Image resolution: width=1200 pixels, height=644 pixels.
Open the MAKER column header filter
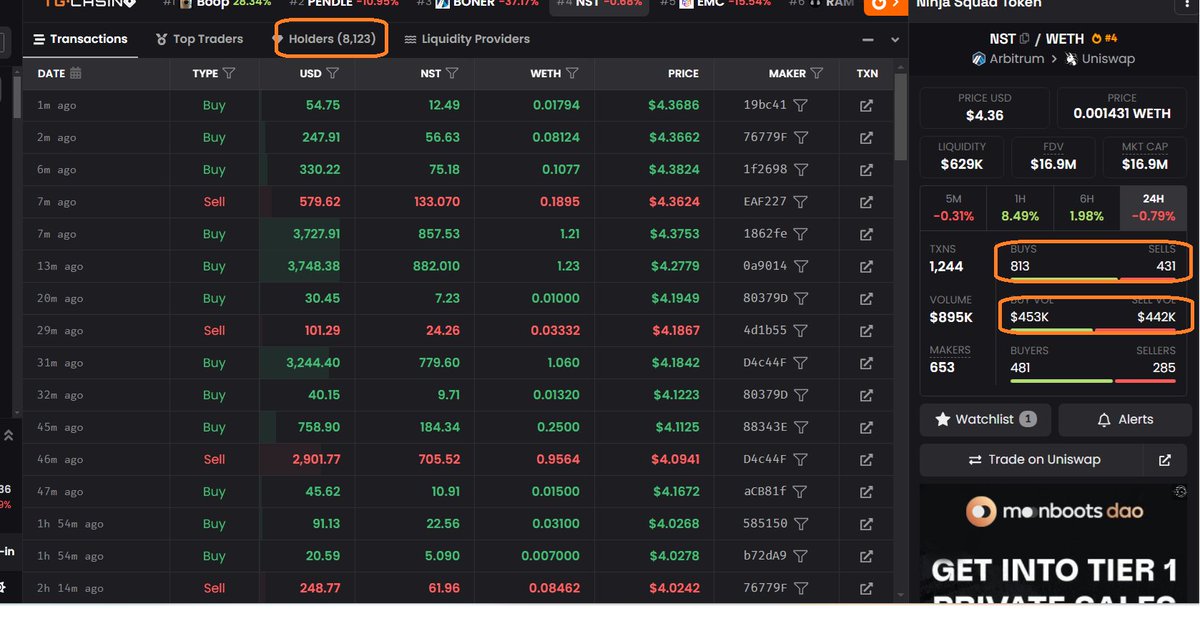[x=817, y=74]
